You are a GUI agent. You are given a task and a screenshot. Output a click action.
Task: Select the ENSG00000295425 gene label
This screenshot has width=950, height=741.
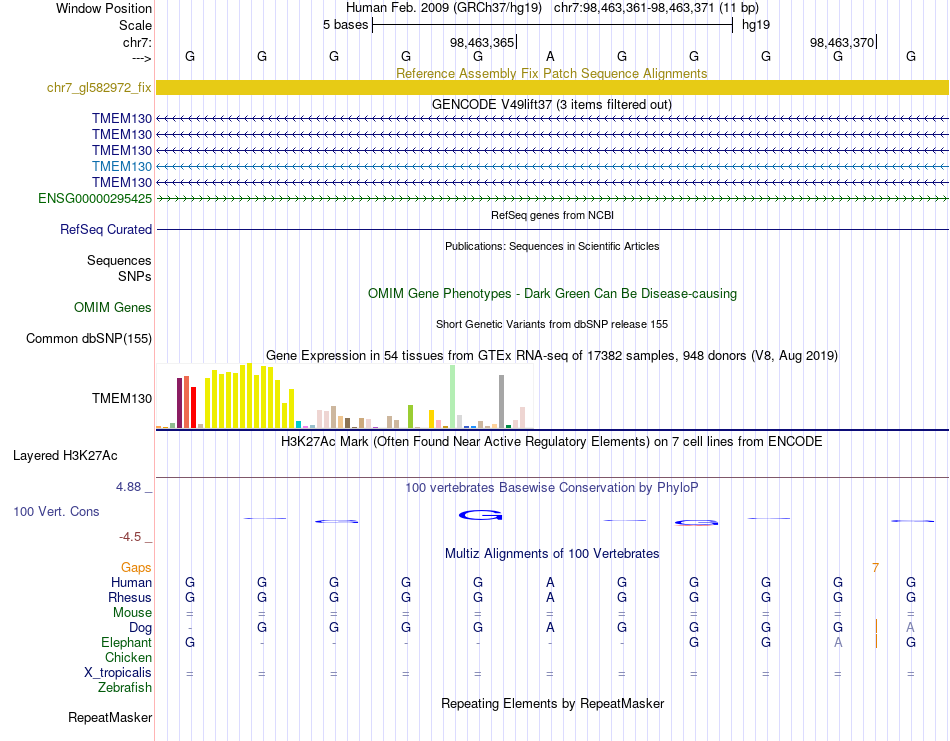(95, 199)
